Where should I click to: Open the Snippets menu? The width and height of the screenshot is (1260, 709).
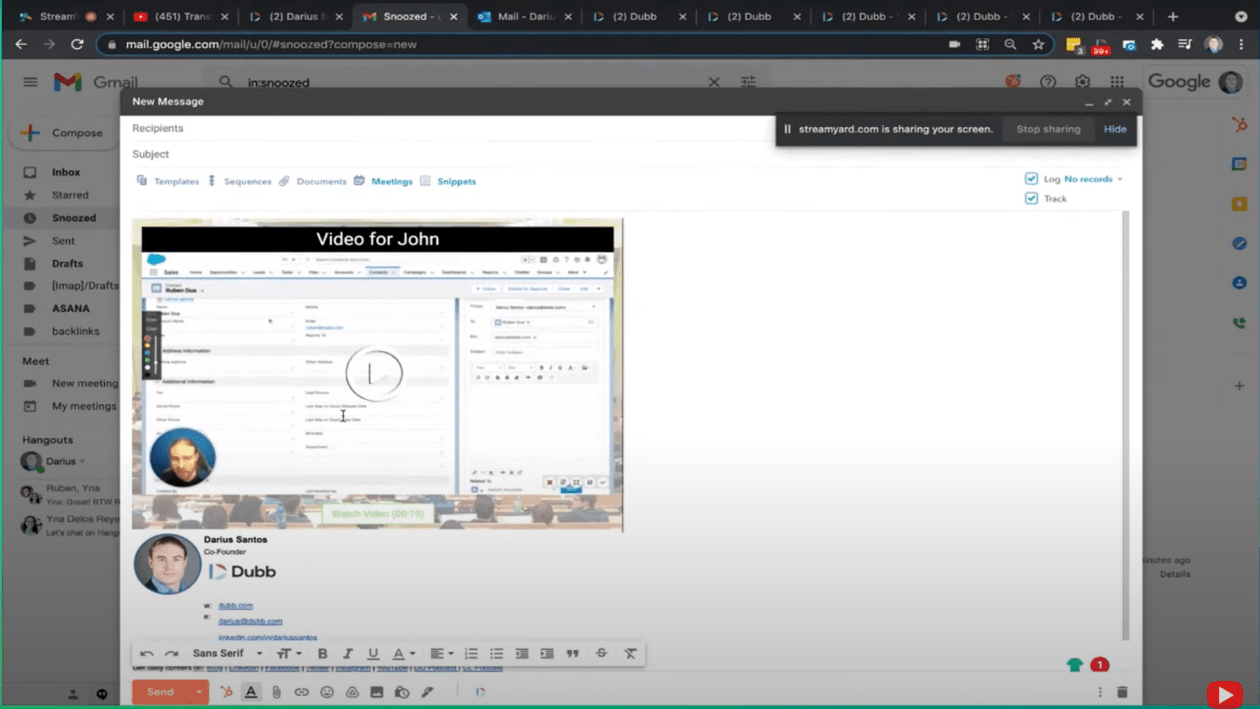(x=448, y=181)
